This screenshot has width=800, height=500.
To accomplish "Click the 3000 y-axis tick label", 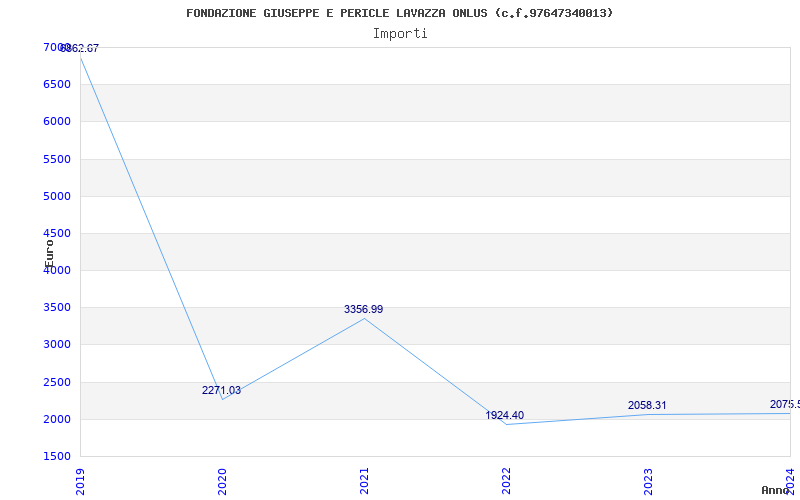I will click(57, 344).
